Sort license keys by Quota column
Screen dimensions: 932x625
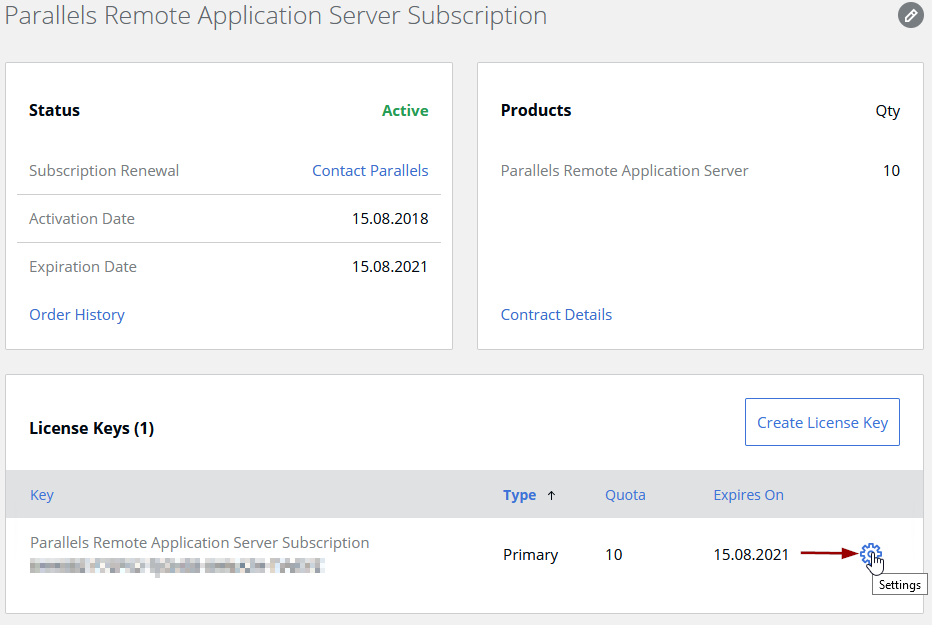[x=625, y=495]
